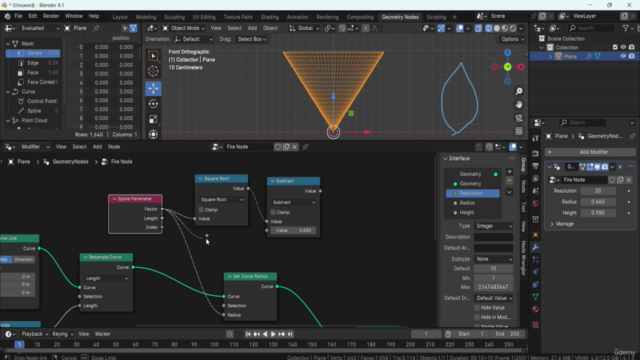
Task: Switch orthographic/perspective grid icon in viewport
Action: coord(519,131)
